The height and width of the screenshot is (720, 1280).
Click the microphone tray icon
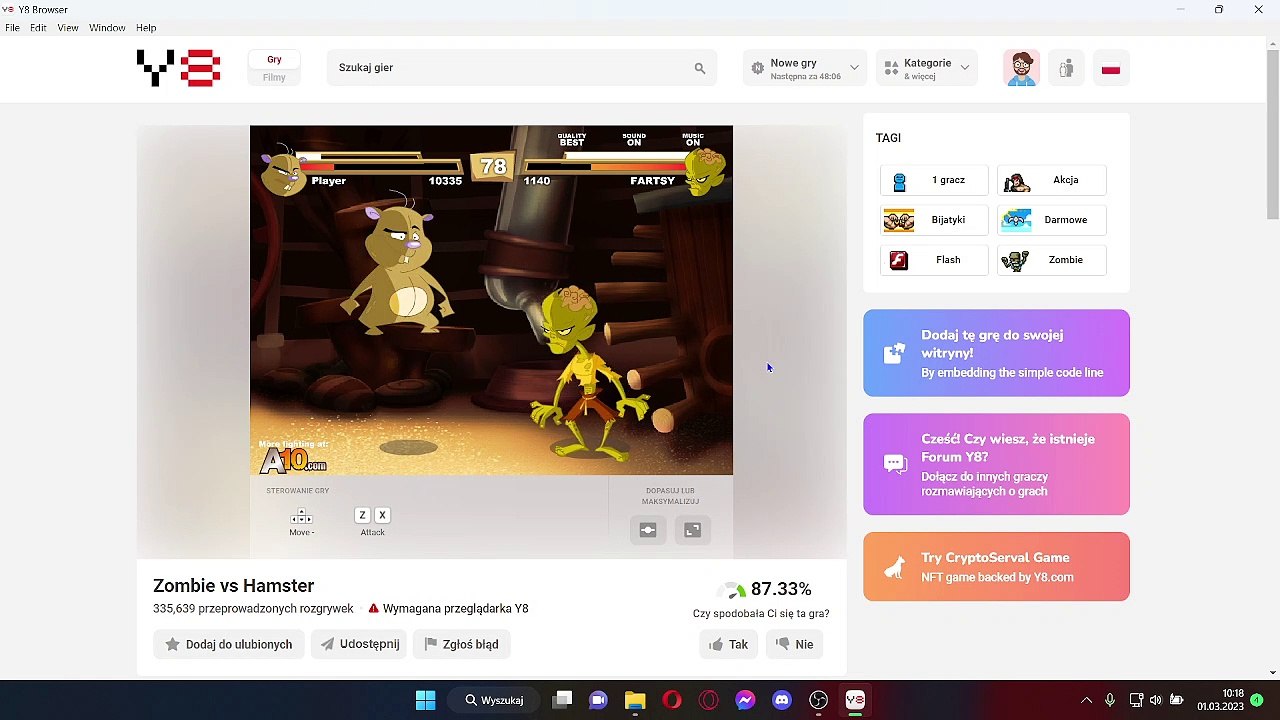point(1110,700)
